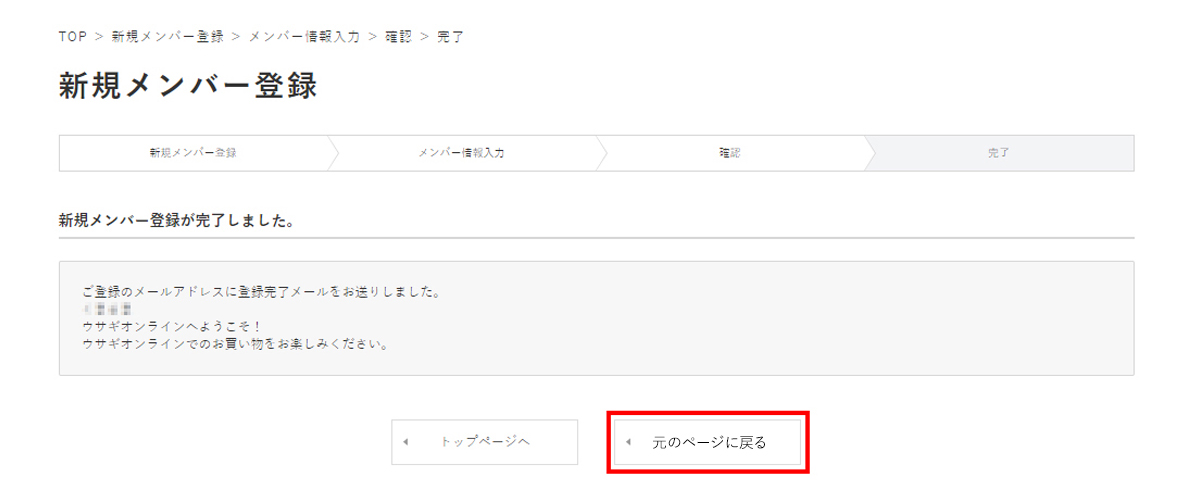Go to メンバー情報入力 breadcrumb link
Viewport: 1200px width, 502px height.
click(304, 37)
